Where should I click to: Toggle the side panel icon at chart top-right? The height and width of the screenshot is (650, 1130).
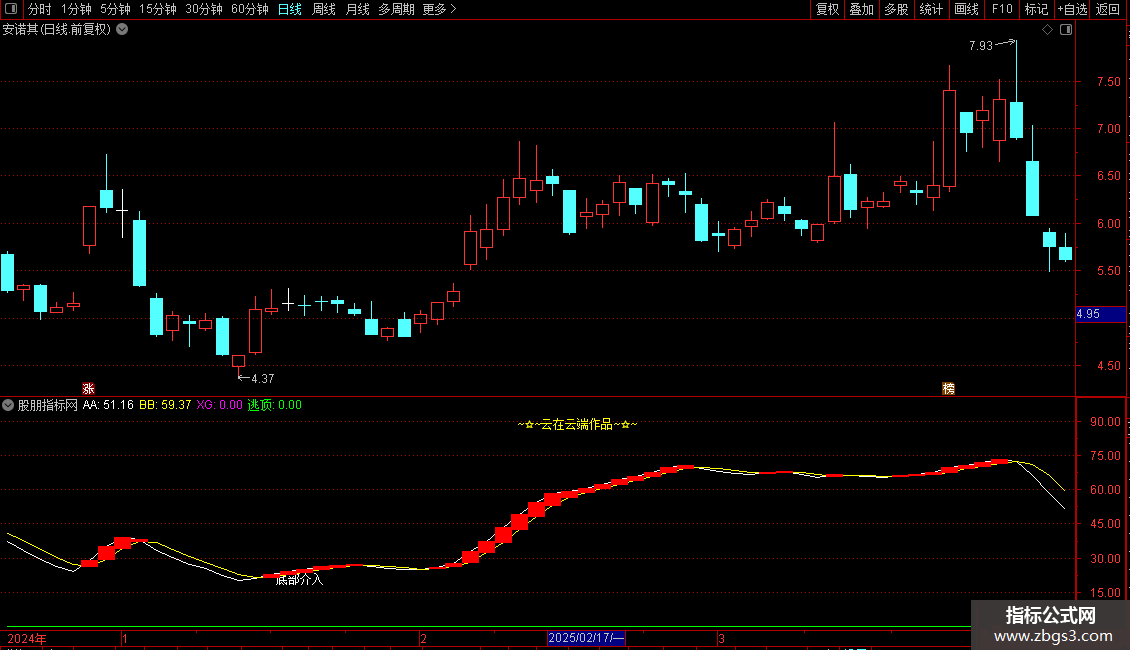[1066, 30]
